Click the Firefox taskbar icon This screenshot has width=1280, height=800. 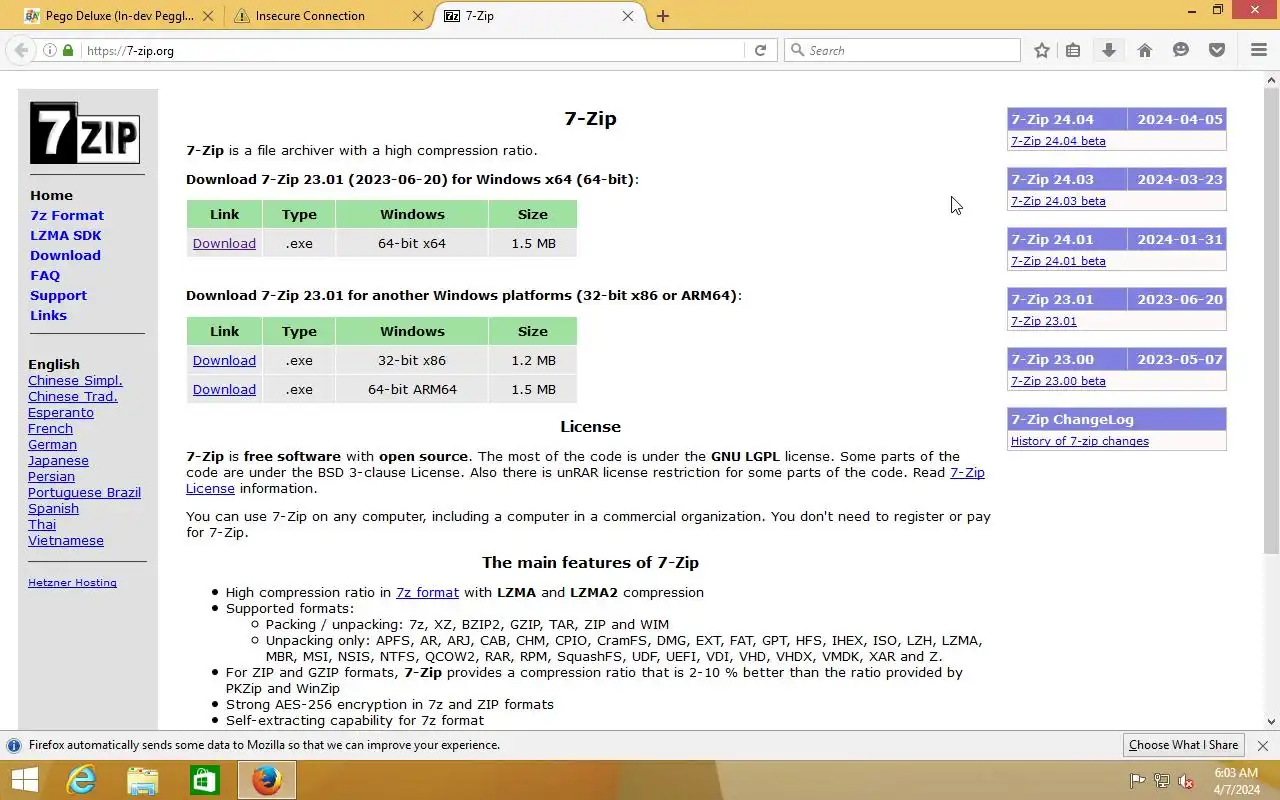[267, 780]
